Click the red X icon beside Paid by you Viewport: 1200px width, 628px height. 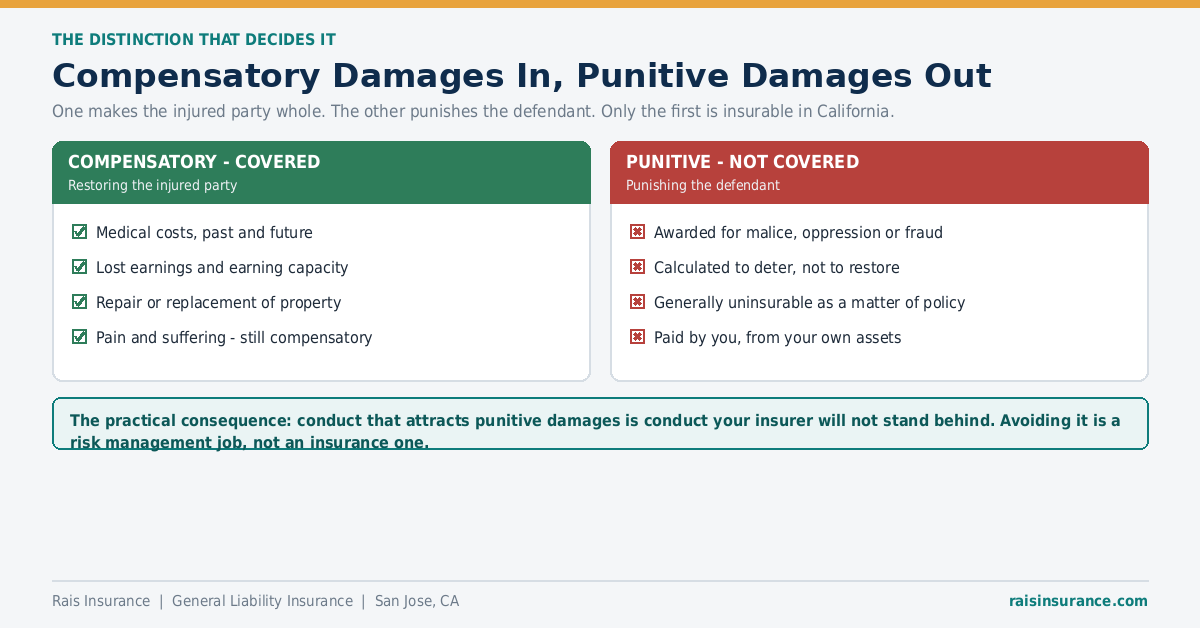click(x=637, y=337)
